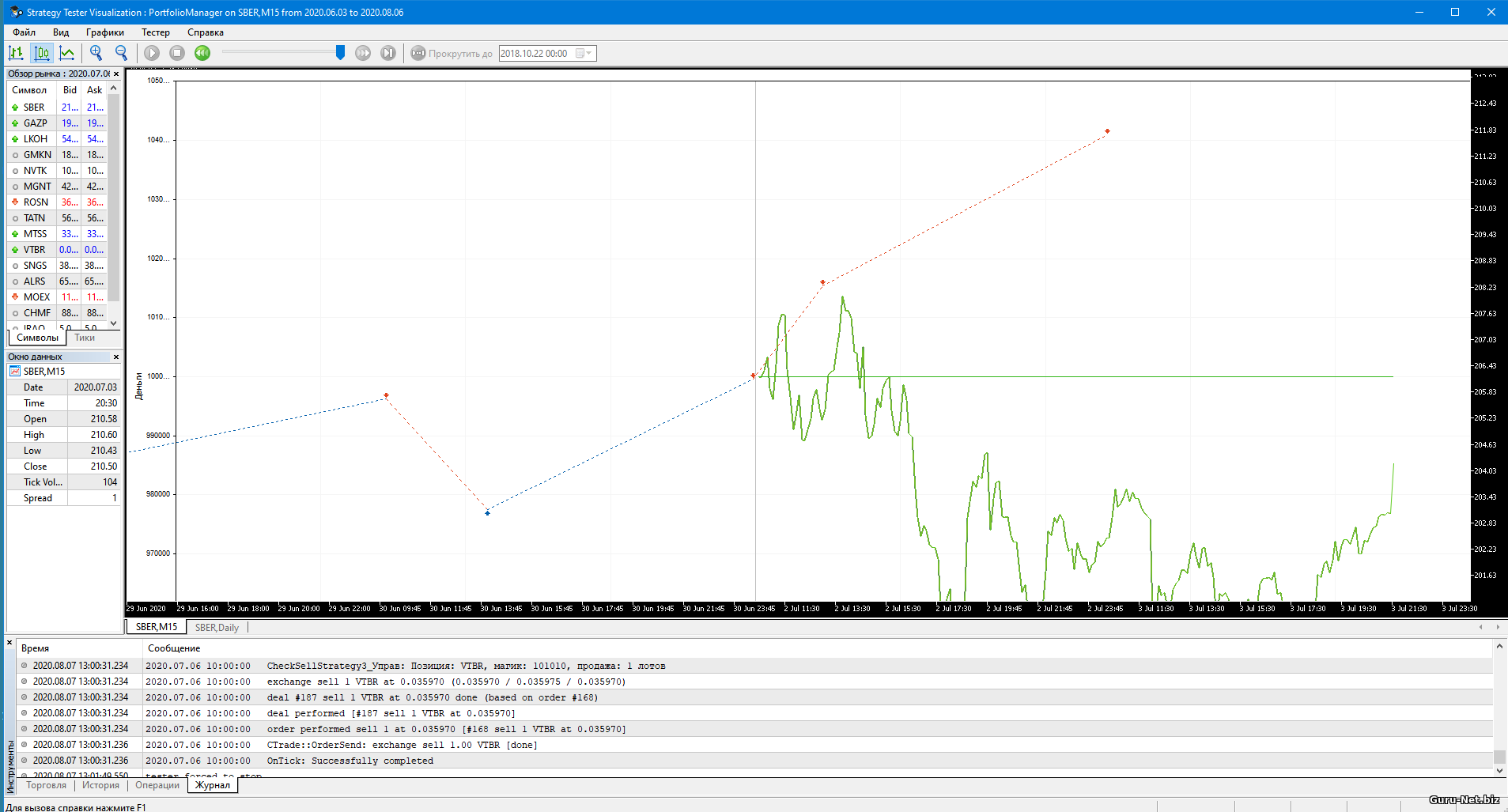Screen dimensions: 1508x812
Task: Select the SBER,Daily chart tab
Action: pyautogui.click(x=217, y=628)
